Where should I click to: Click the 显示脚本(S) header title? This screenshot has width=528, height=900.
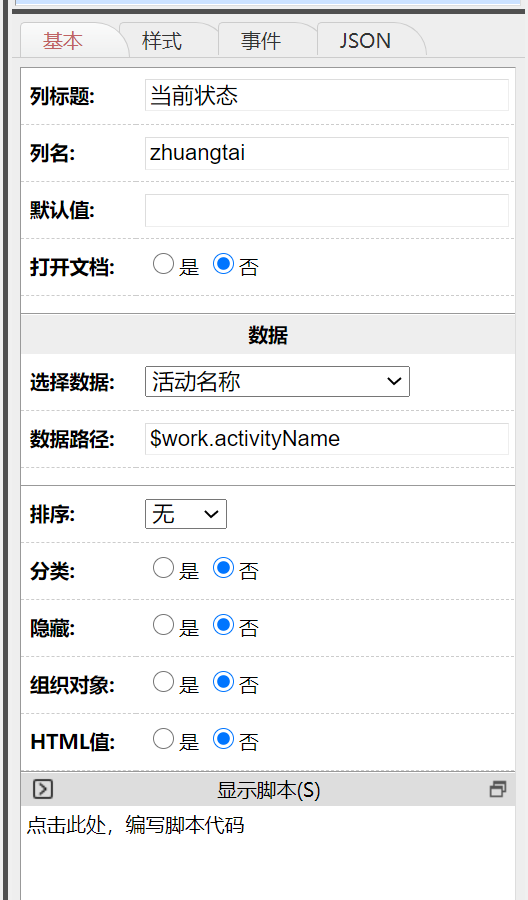(269, 790)
